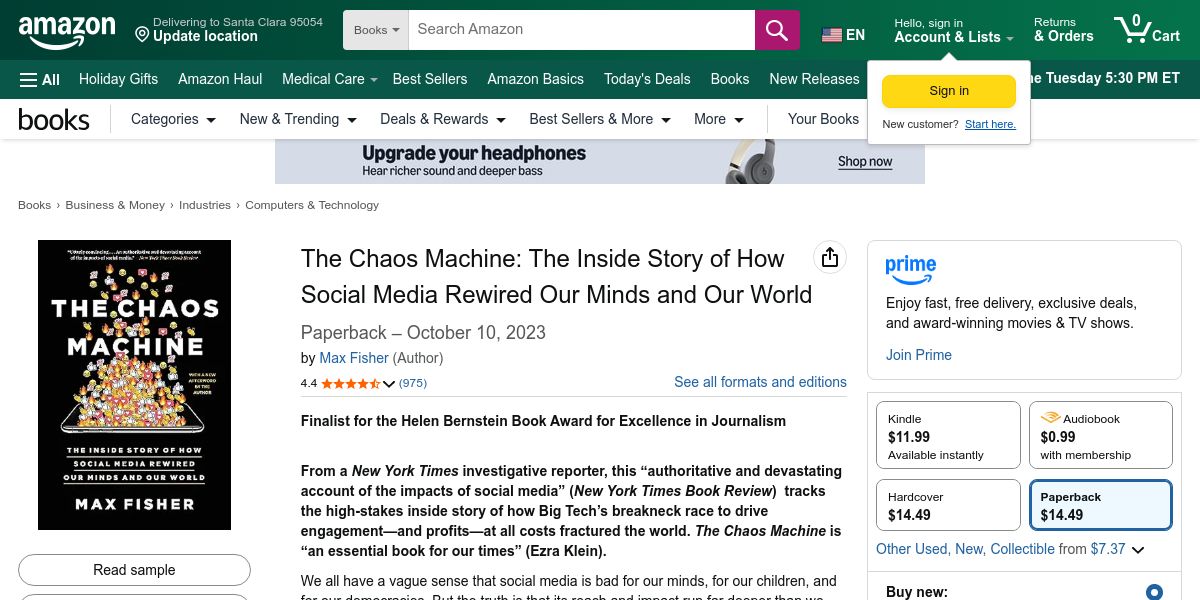Screen dimensions: 1200x600
Task: Focus the Search Amazon input field
Action: 582,30
